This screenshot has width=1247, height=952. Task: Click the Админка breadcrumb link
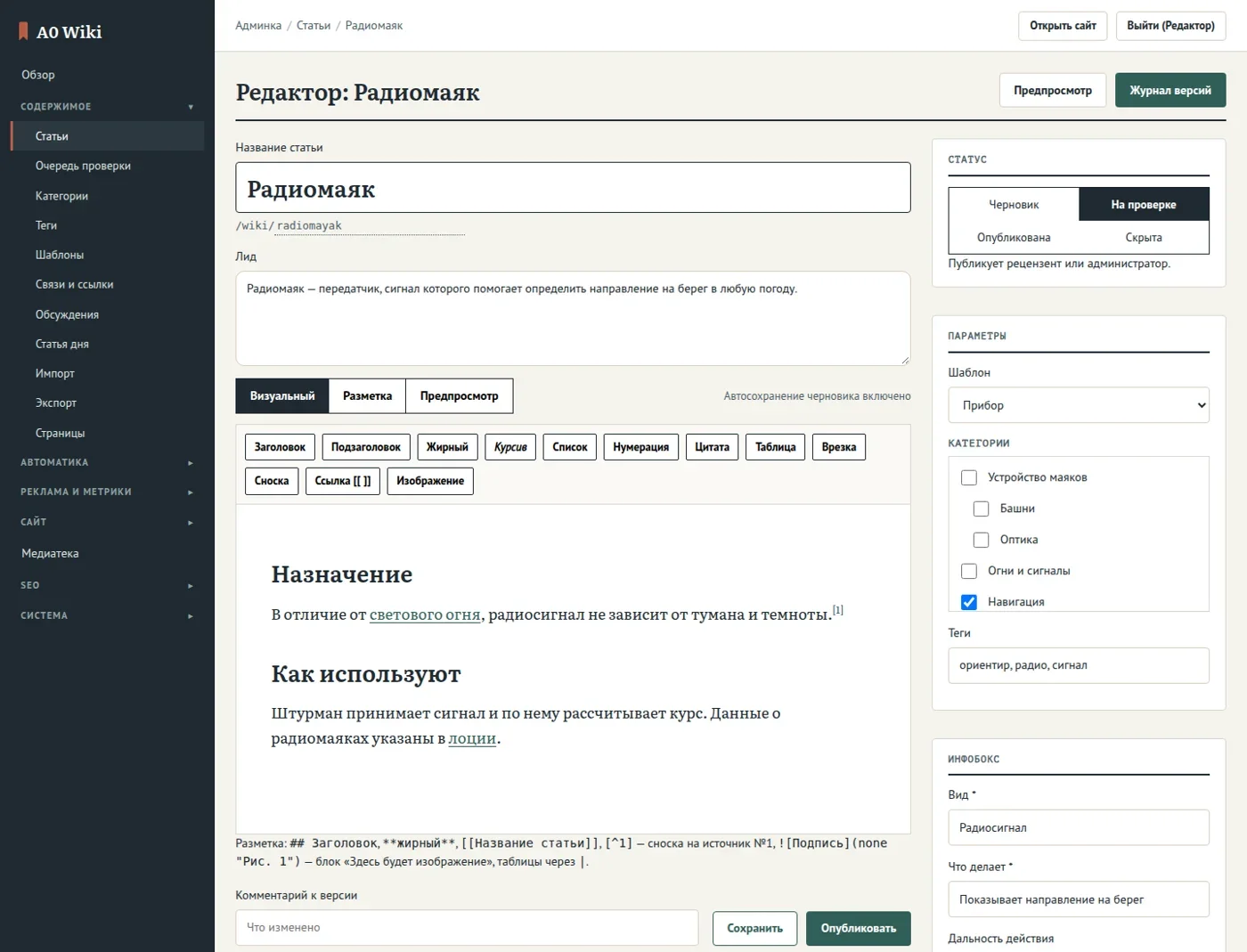click(258, 26)
